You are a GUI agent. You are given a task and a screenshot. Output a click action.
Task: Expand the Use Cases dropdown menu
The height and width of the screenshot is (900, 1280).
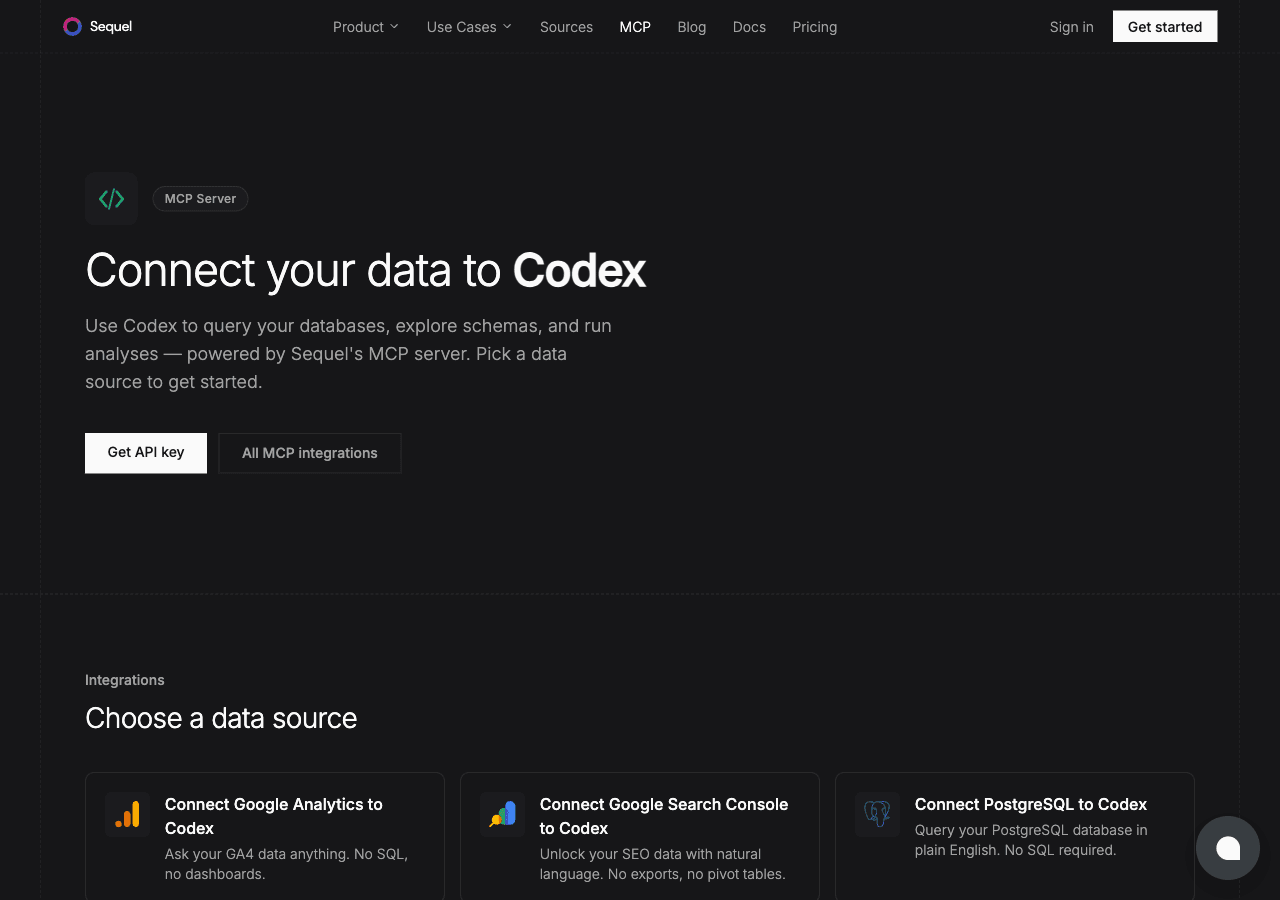[469, 27]
